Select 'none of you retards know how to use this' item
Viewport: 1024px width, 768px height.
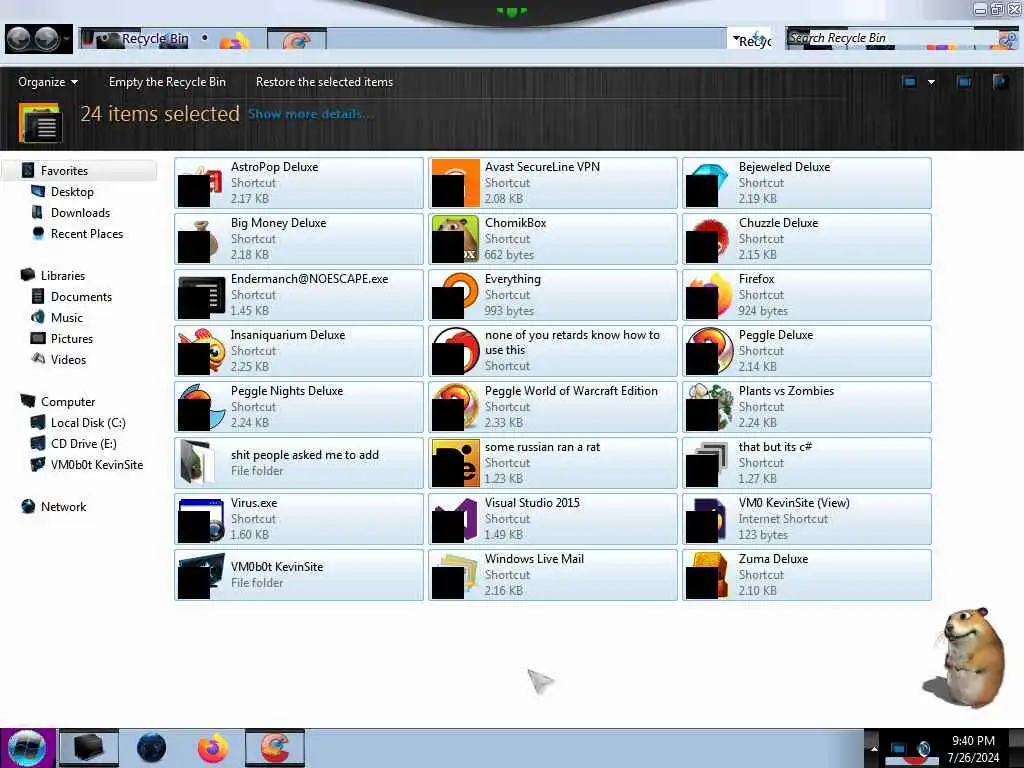click(x=552, y=351)
